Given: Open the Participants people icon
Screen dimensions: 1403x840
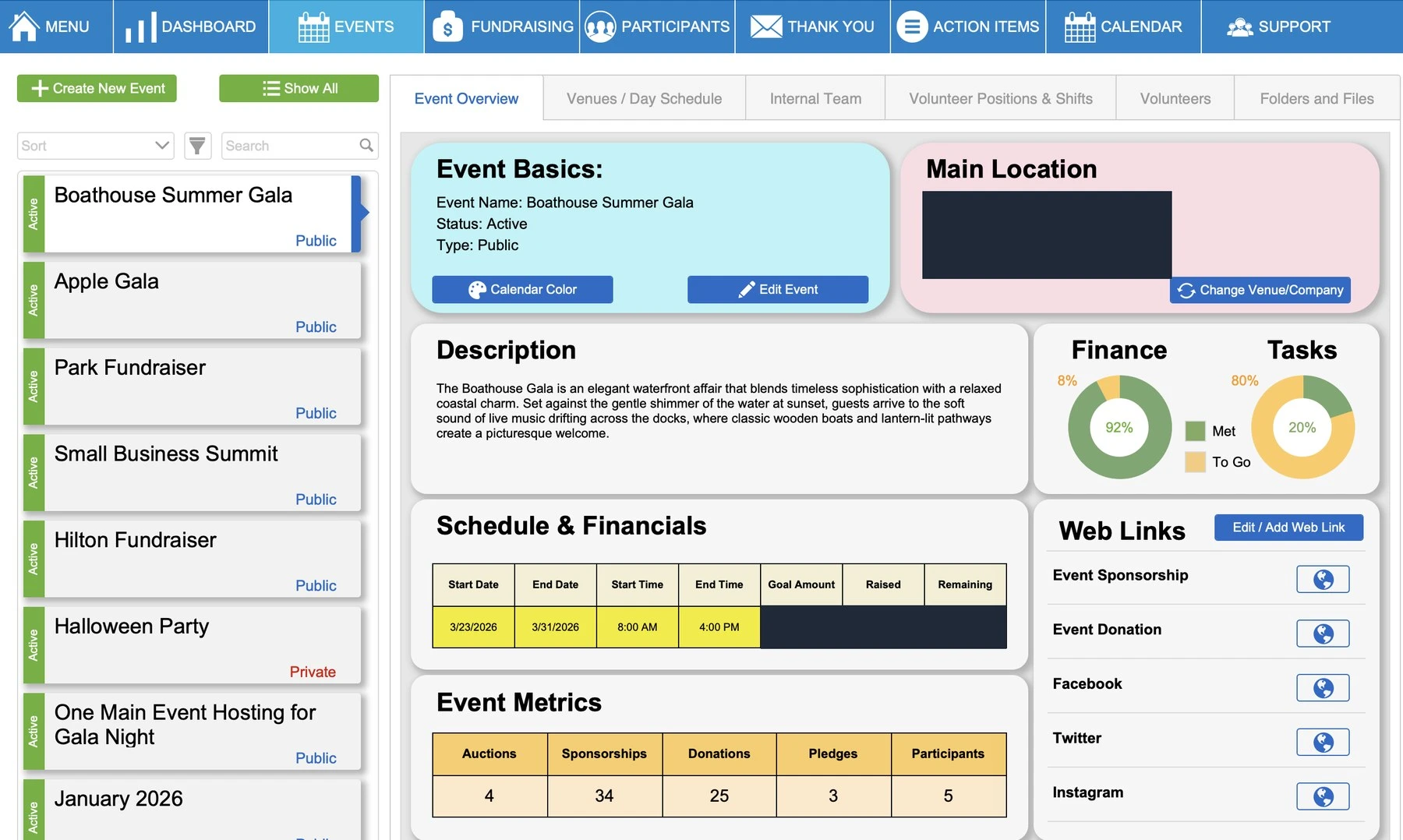Looking at the screenshot, I should pos(600,26).
